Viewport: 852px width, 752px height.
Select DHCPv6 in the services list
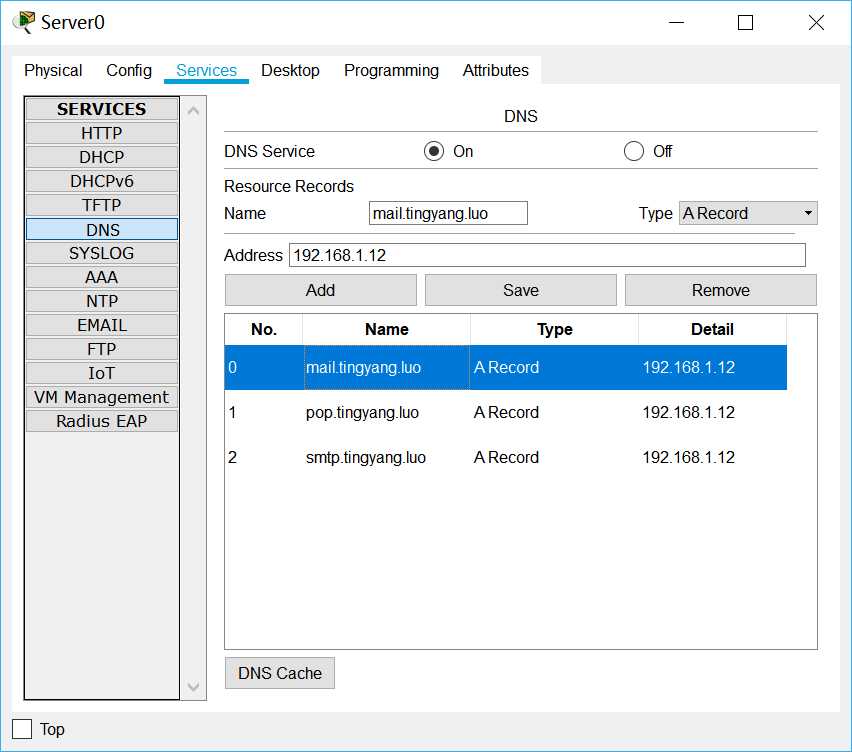[x=102, y=181]
